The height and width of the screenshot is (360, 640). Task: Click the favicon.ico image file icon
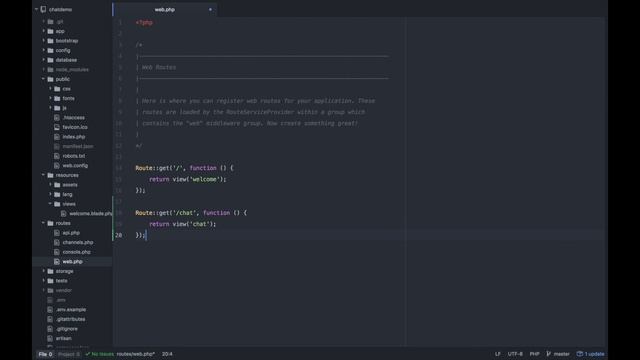57,127
